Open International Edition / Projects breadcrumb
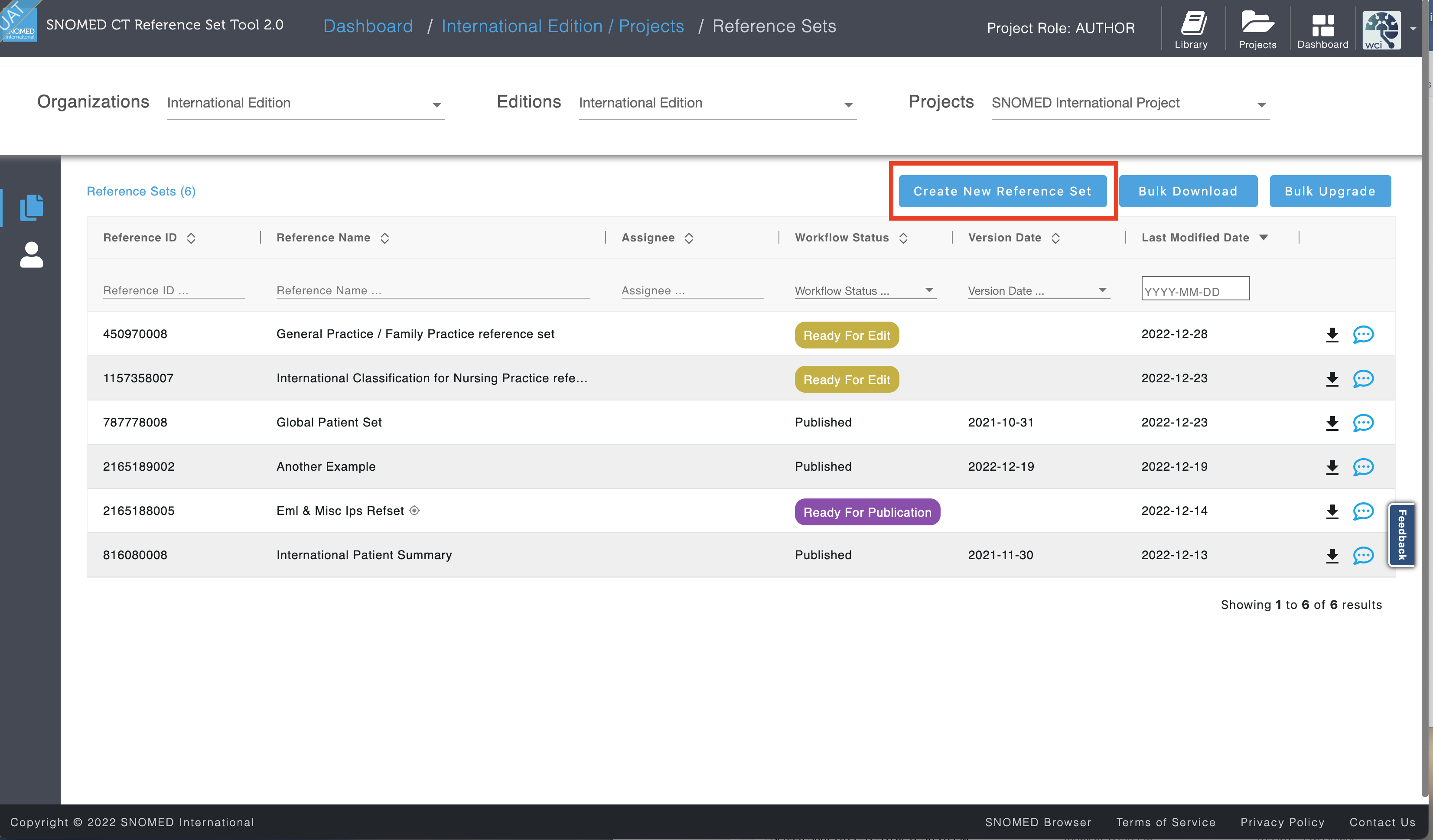This screenshot has height=840, width=1433. tap(562, 26)
